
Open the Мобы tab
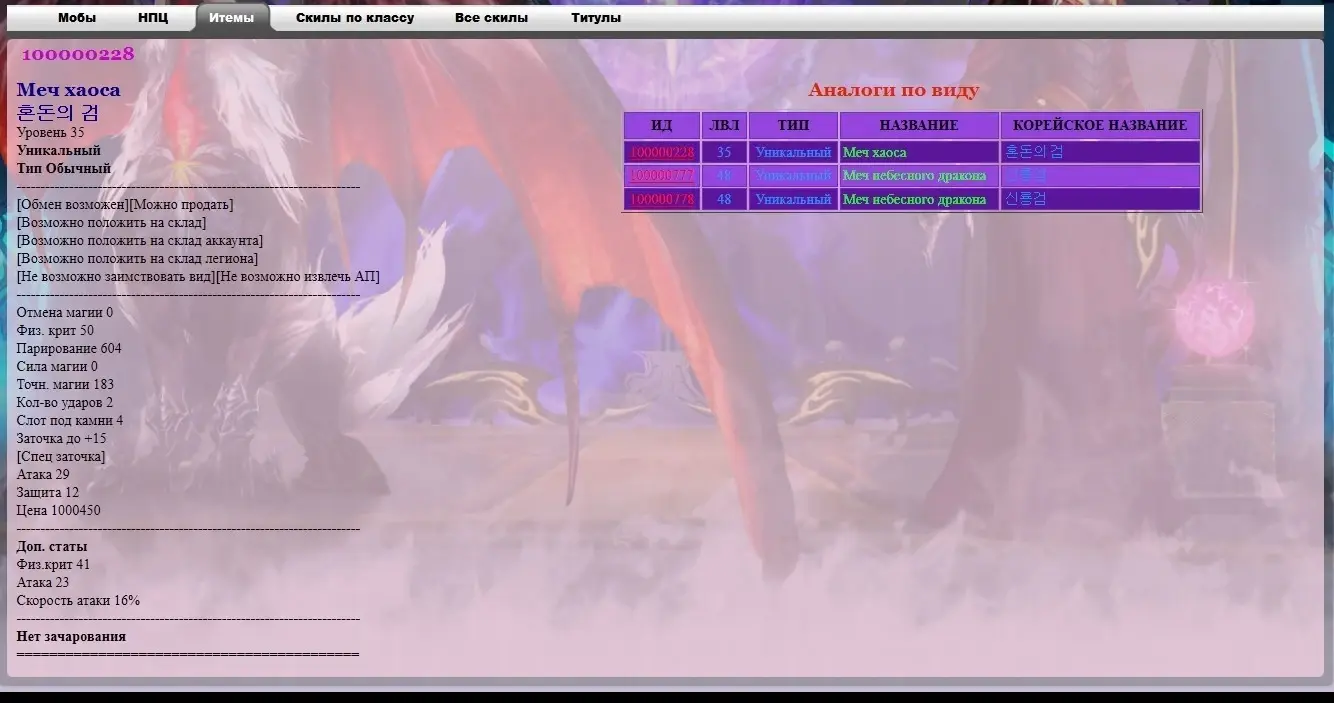click(77, 18)
